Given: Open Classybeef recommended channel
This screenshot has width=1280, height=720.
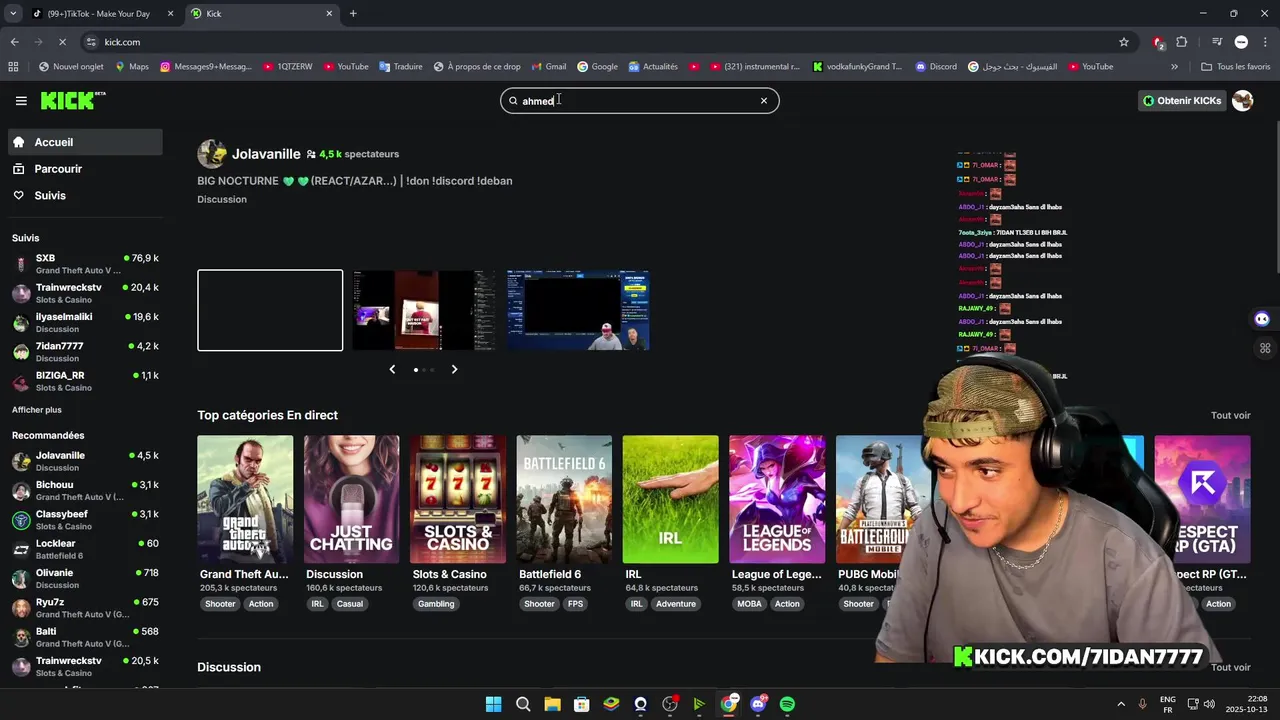Looking at the screenshot, I should (x=85, y=520).
